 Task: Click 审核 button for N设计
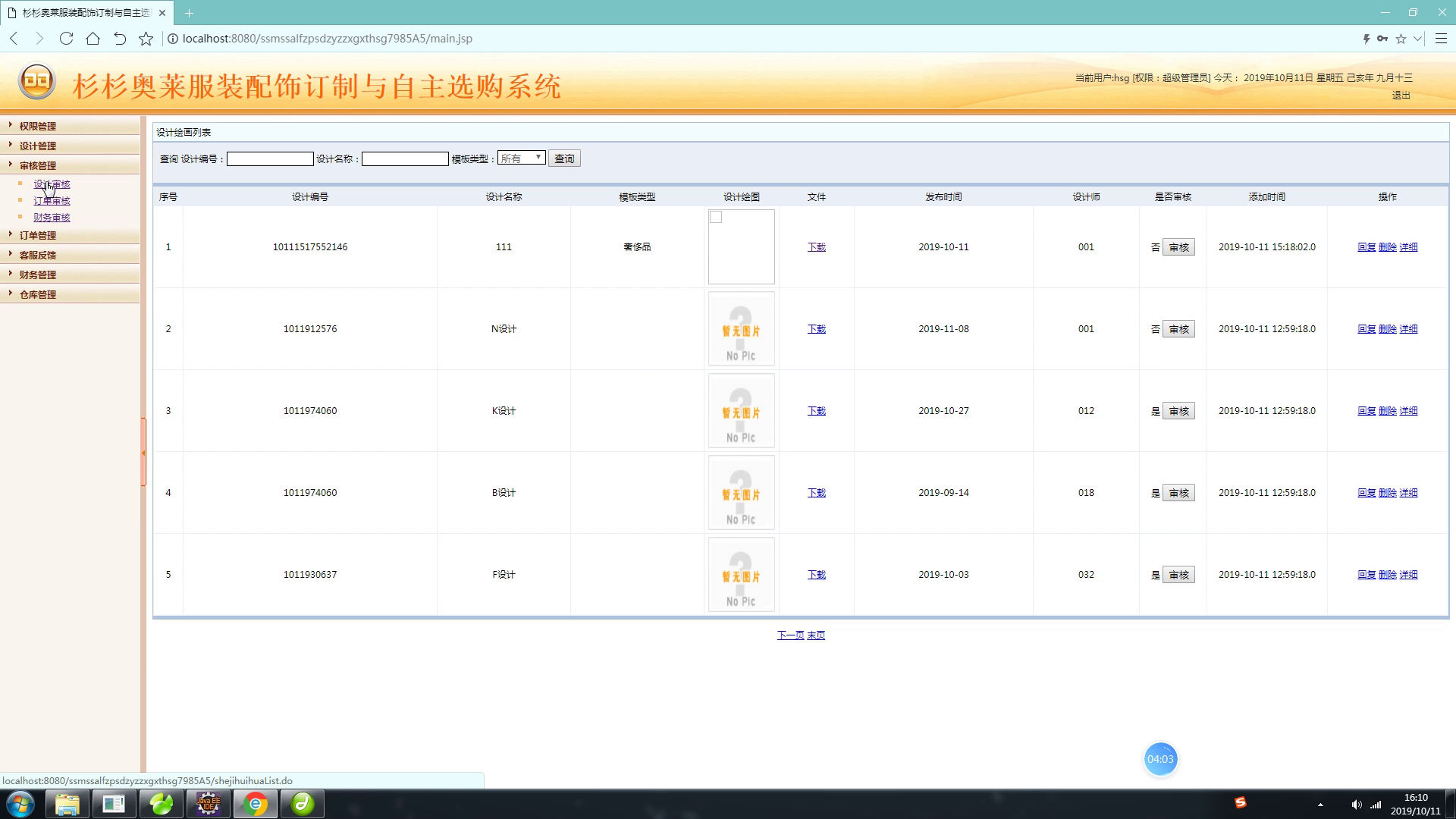pyautogui.click(x=1178, y=329)
